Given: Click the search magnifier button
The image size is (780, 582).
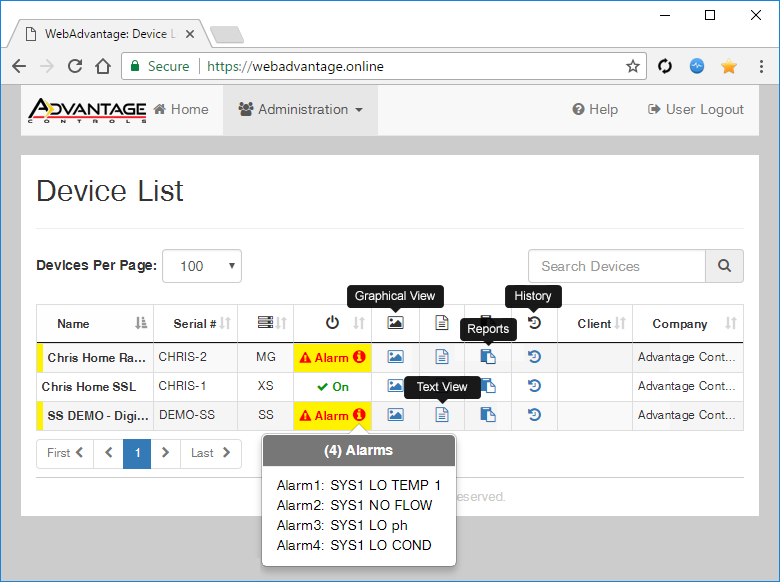Looking at the screenshot, I should point(724,266).
